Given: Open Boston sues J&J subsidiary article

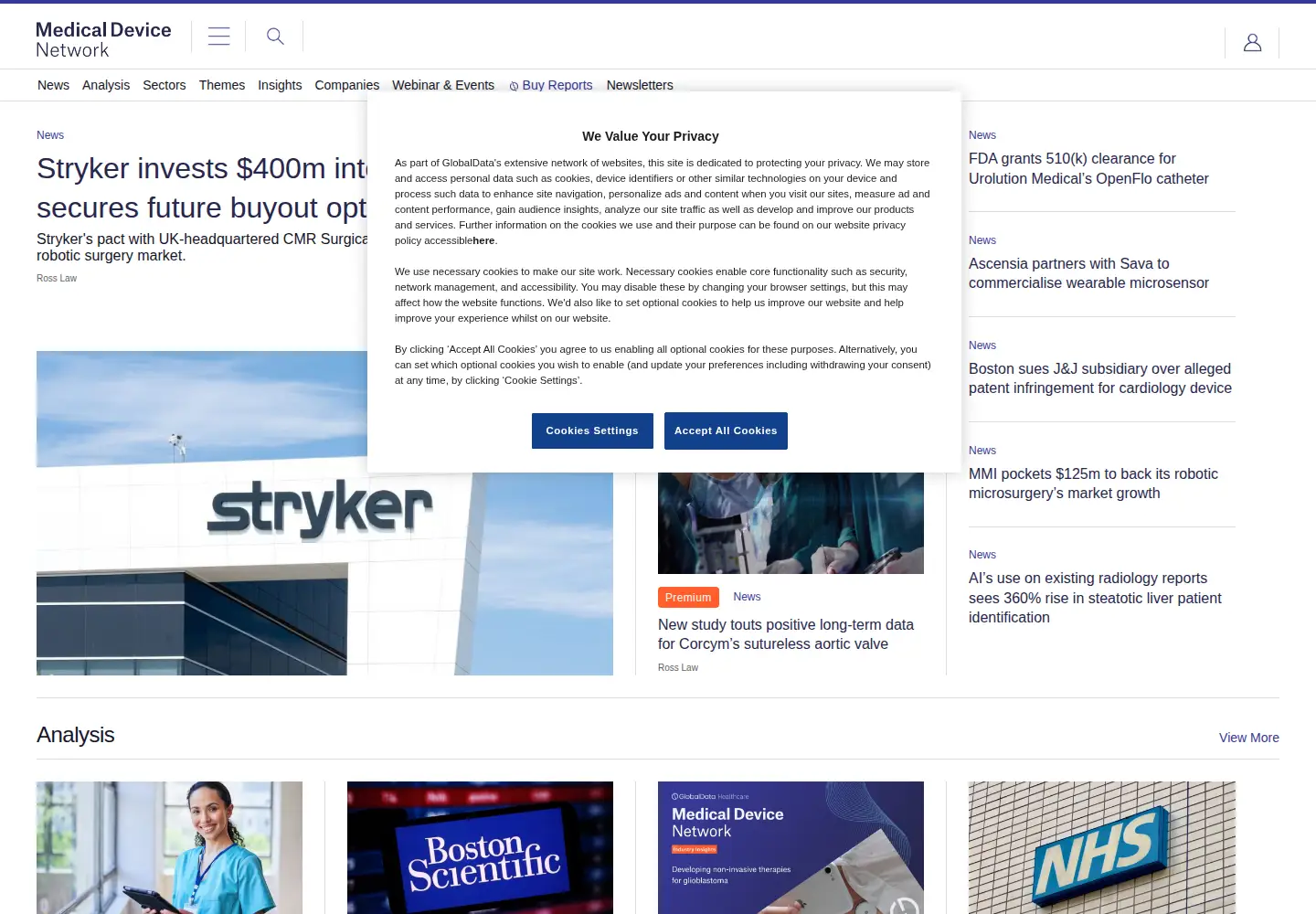Looking at the screenshot, I should coord(1100,378).
